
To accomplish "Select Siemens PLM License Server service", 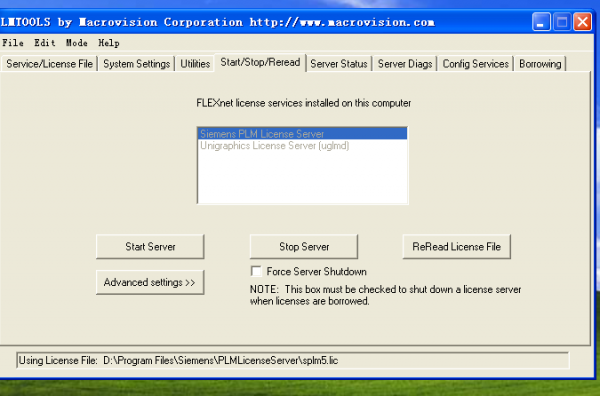I will coord(302,134).
